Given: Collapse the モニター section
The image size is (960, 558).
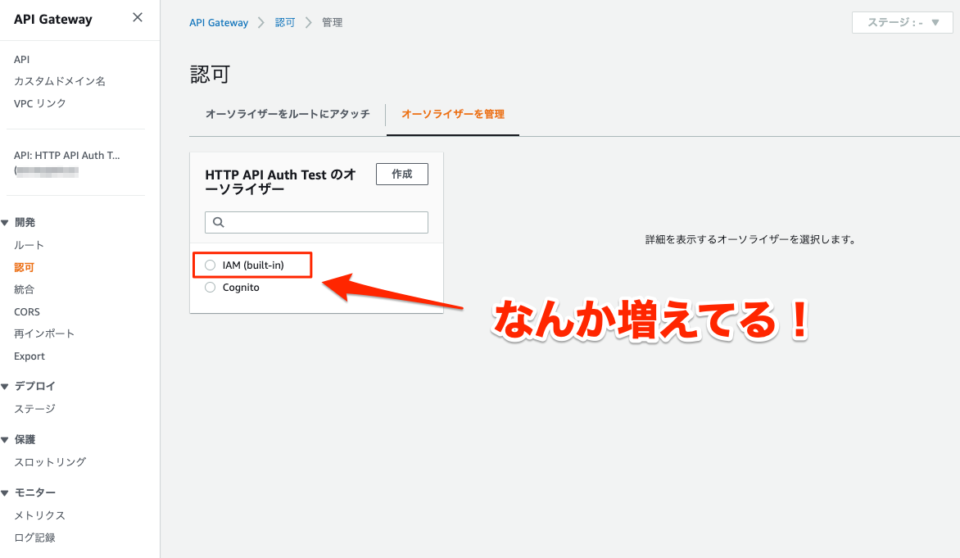Looking at the screenshot, I should point(5,492).
